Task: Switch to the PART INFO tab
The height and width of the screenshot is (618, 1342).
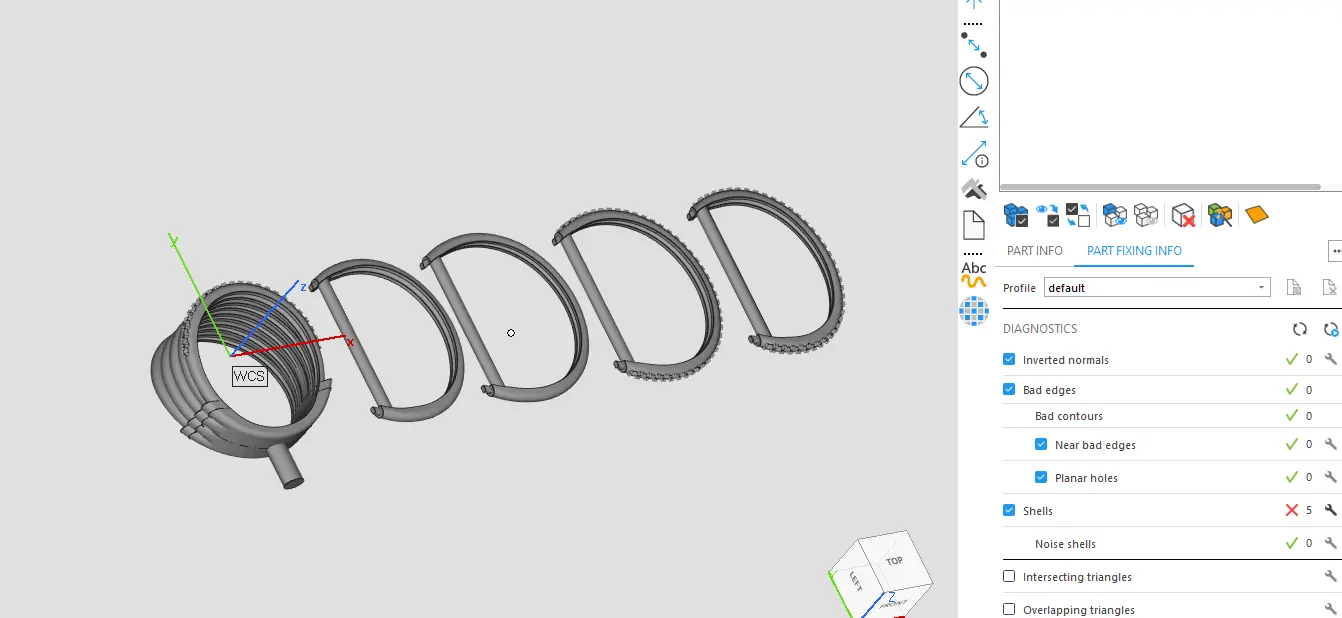Action: (1035, 251)
